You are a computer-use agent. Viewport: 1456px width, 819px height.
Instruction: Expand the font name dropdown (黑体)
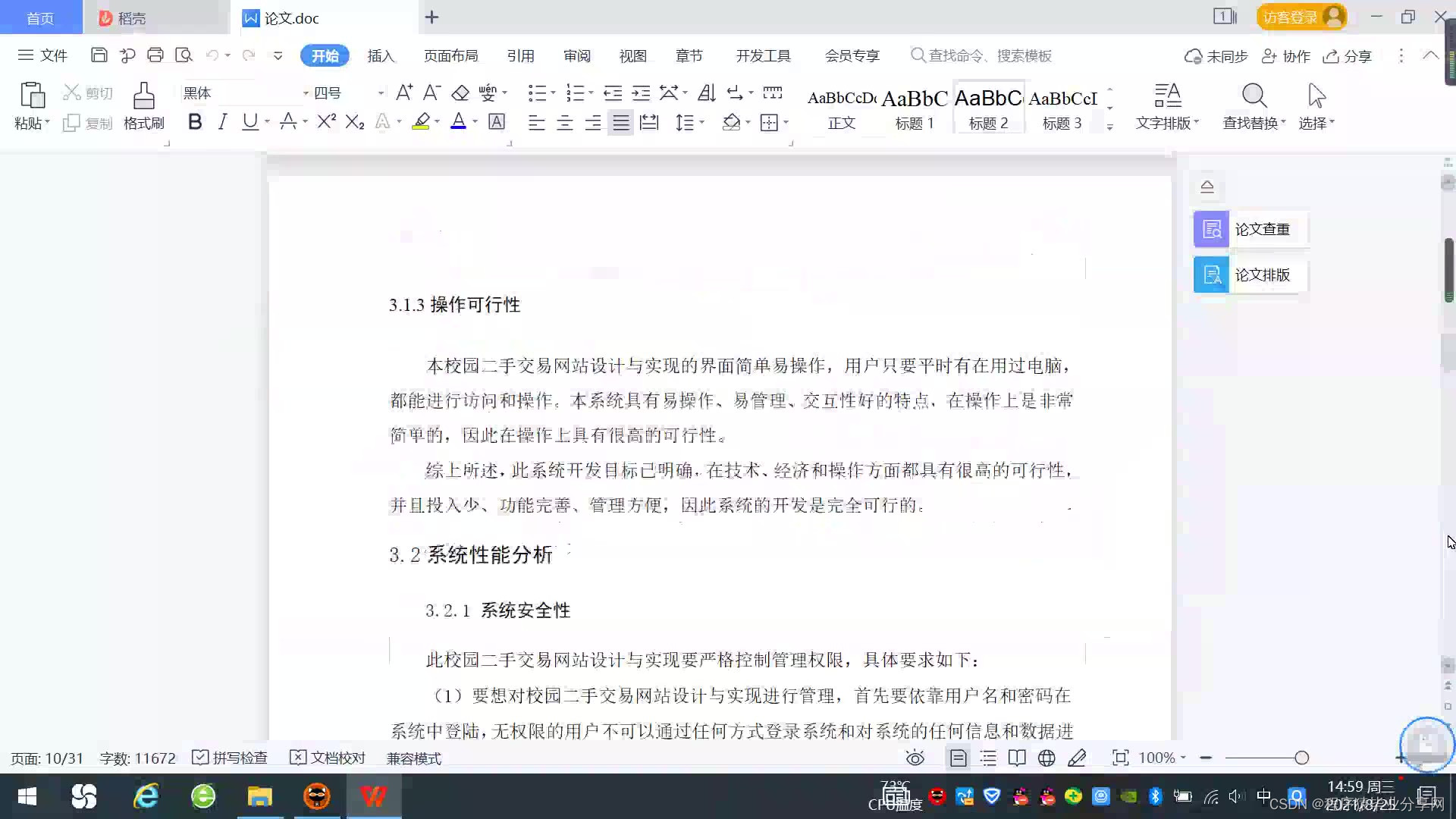click(x=306, y=93)
